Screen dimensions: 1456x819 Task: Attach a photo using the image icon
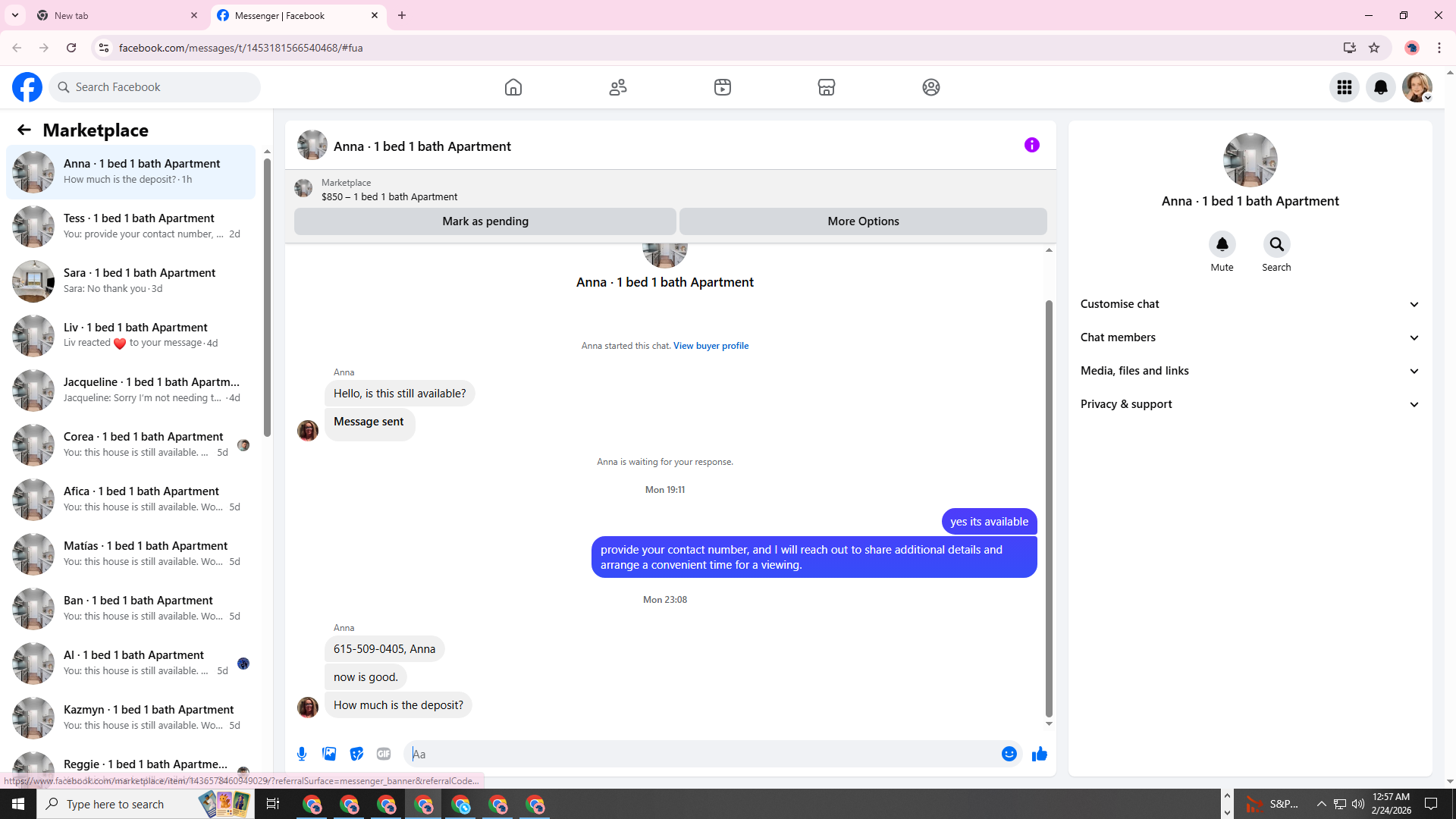tap(329, 754)
